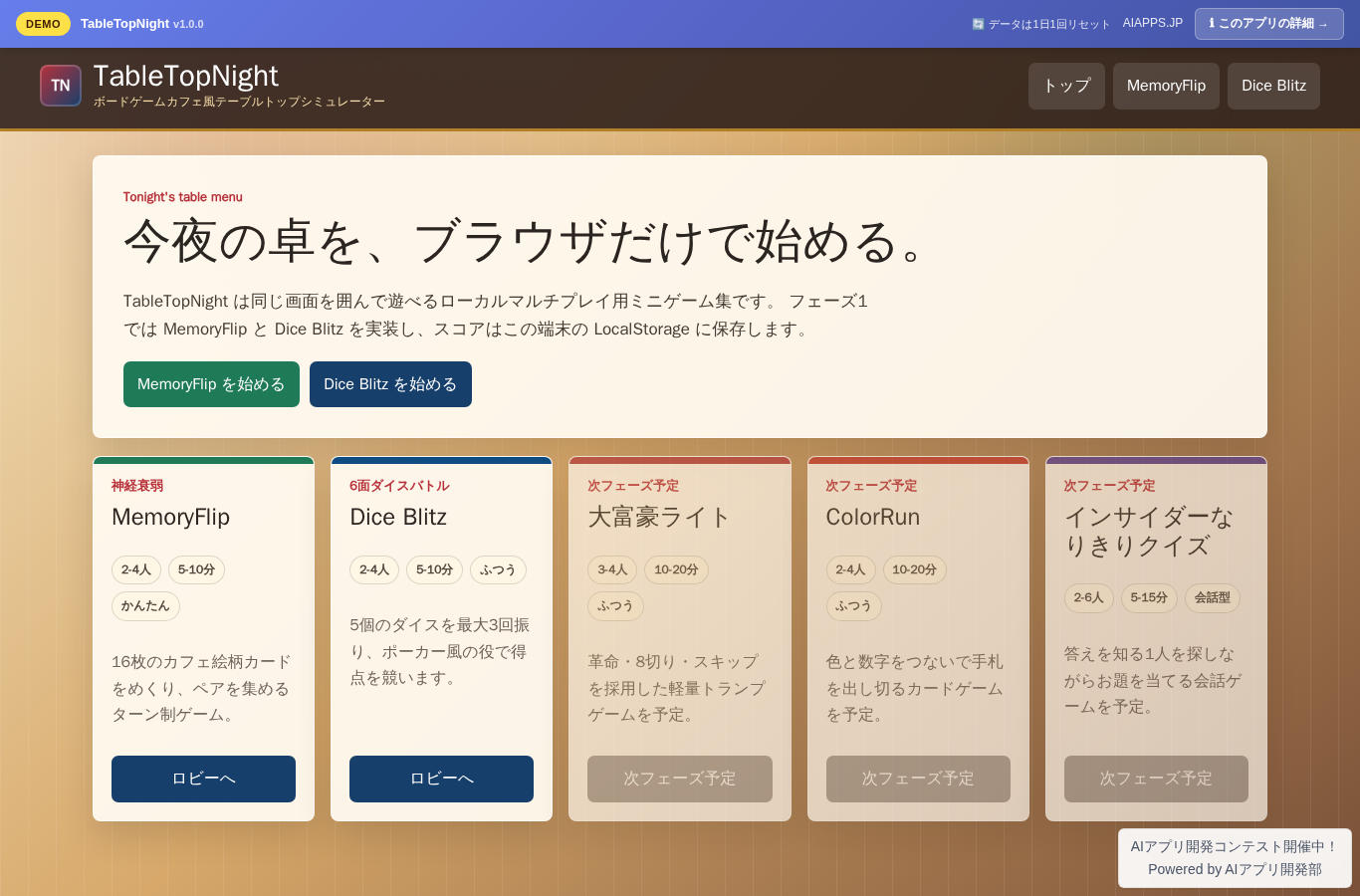Click the MemoryFlip card title
Viewport: 1360px width, 896px height.
point(170,517)
